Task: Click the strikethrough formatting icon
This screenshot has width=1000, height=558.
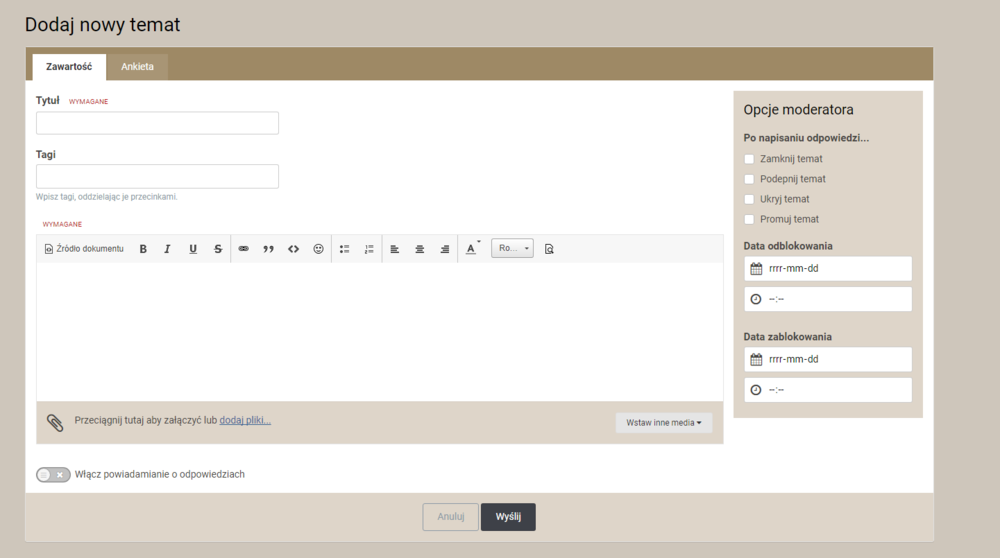Action: [x=218, y=249]
